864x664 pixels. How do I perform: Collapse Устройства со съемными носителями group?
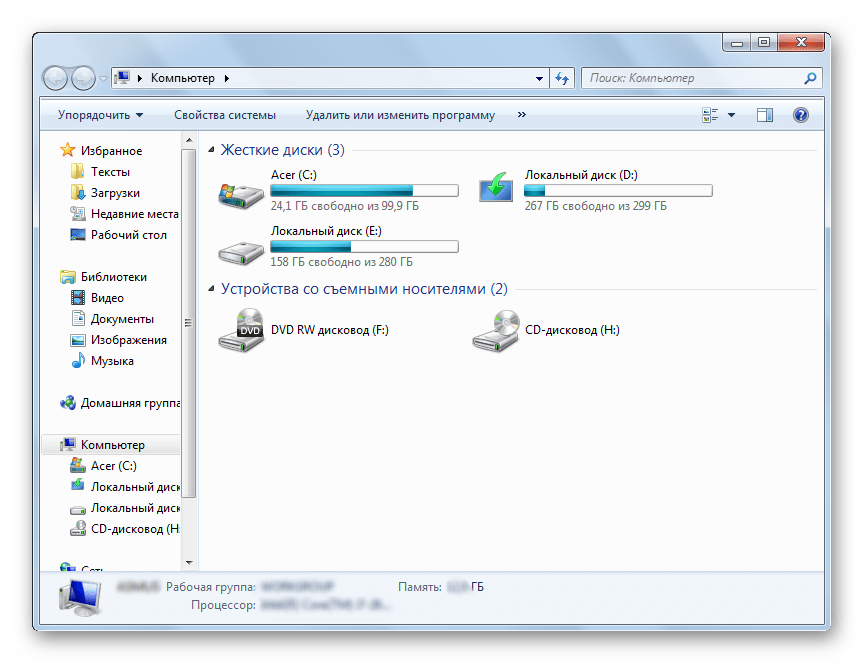pyautogui.click(x=211, y=288)
